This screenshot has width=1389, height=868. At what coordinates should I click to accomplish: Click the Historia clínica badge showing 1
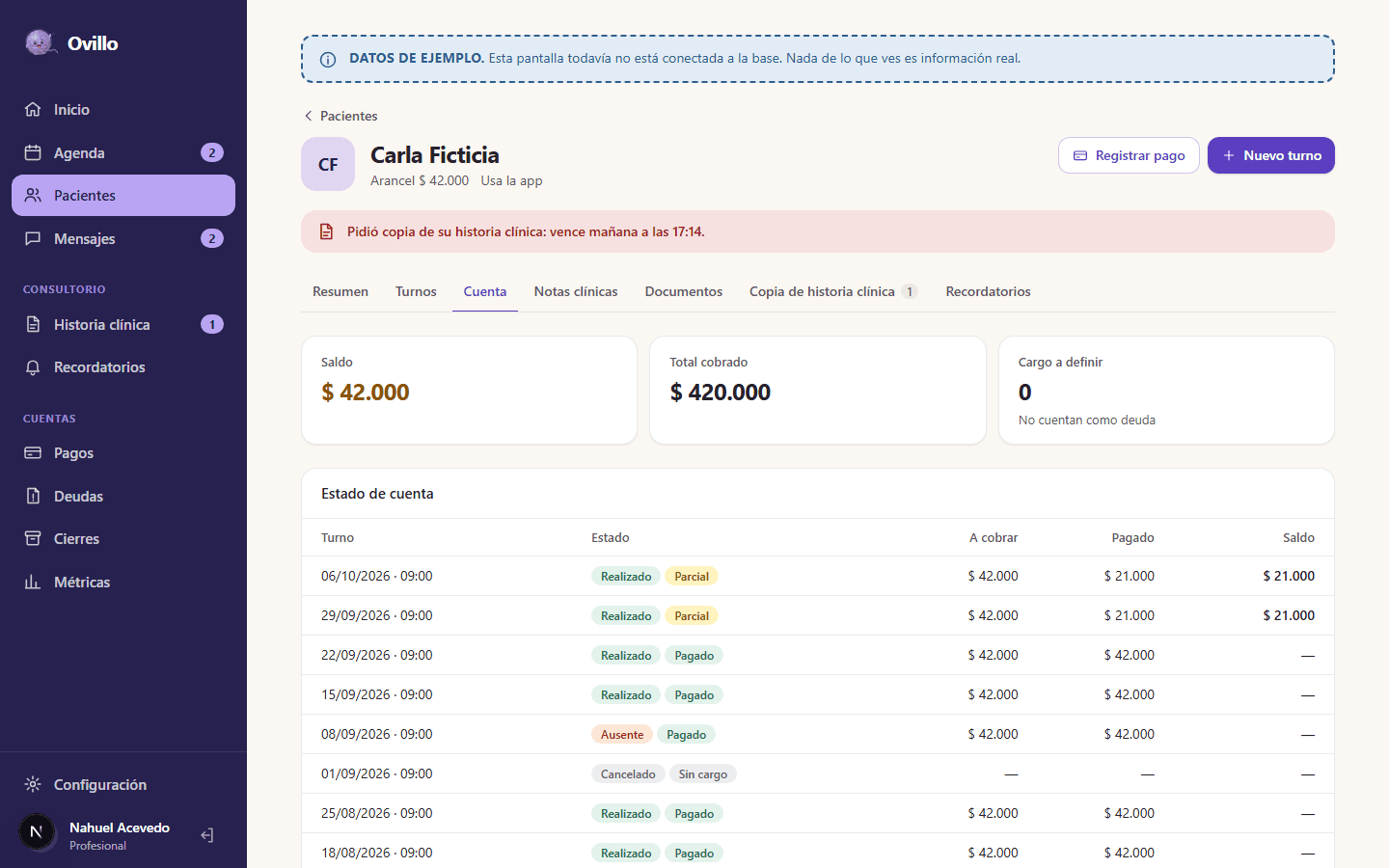click(x=212, y=324)
